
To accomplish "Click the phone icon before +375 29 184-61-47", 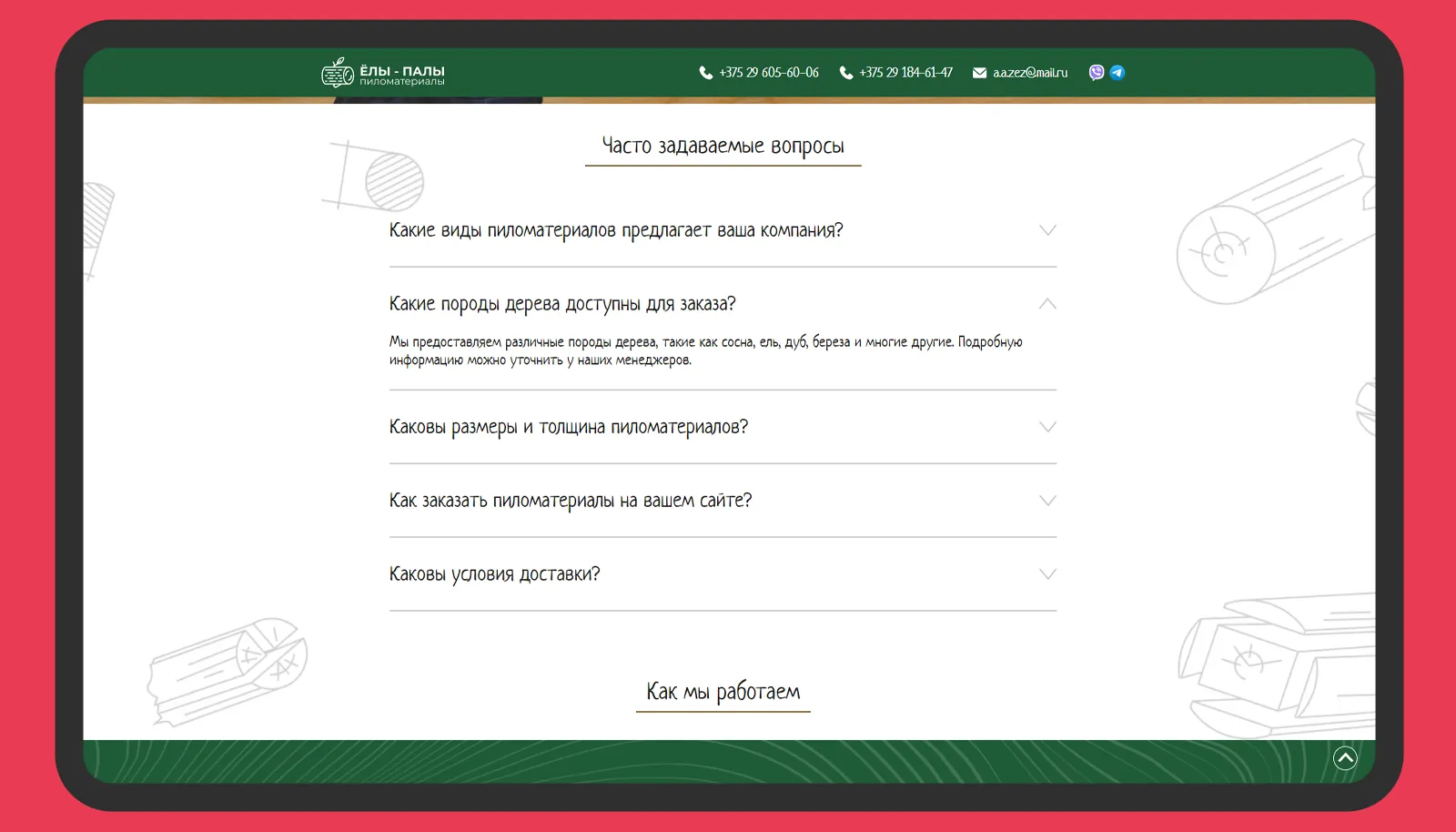I will click(x=846, y=73).
